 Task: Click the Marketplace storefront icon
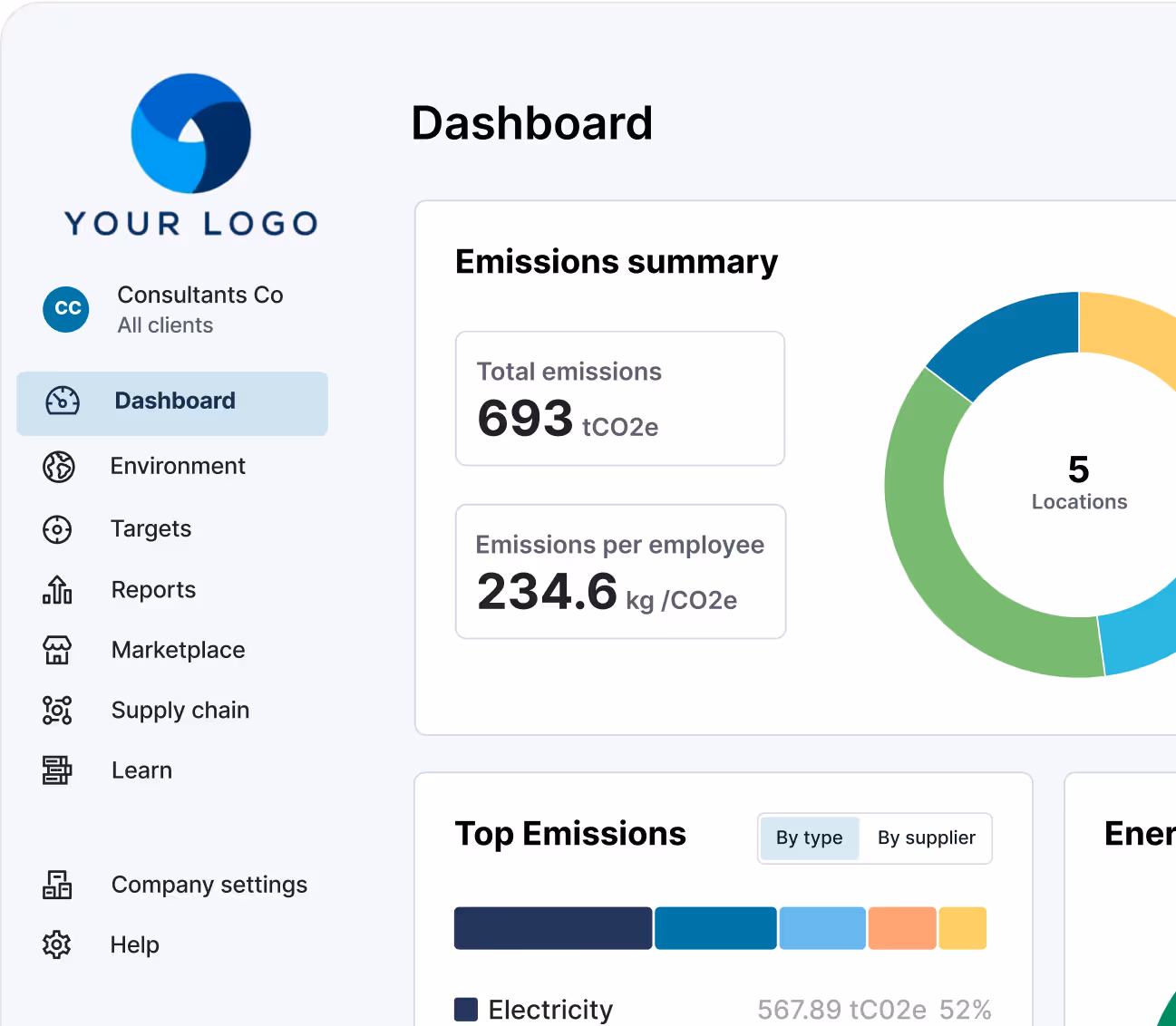[57, 650]
